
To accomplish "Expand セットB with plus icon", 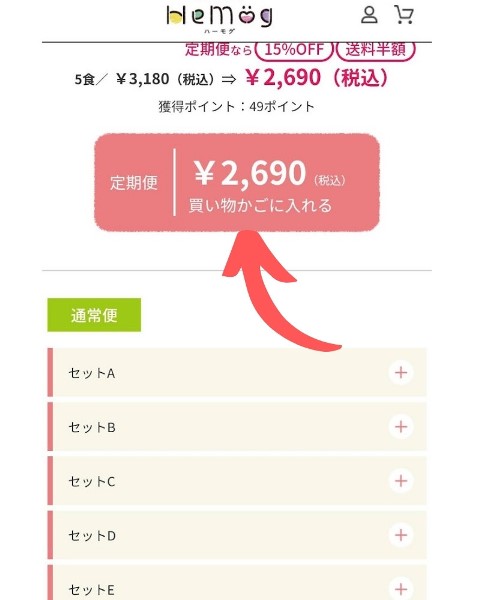I will point(401,427).
